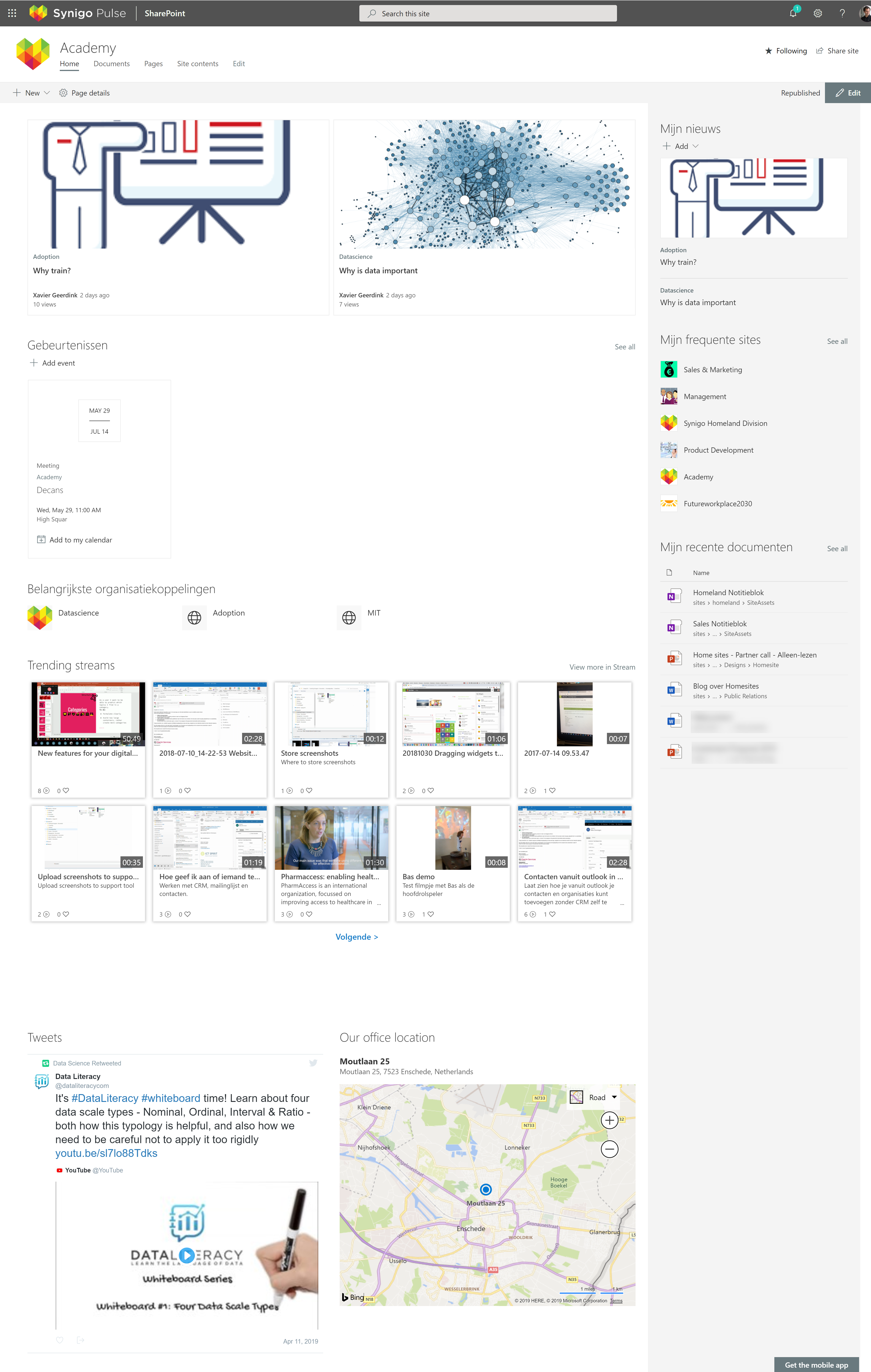The width and height of the screenshot is (871, 1372).
Task: Open the Decans event card
Action: (99, 469)
